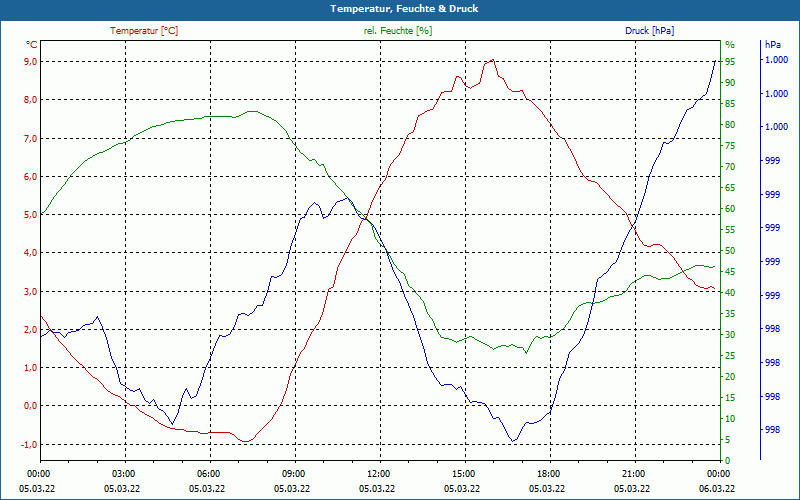Click the highest peak of the red temperature curve

(491, 60)
